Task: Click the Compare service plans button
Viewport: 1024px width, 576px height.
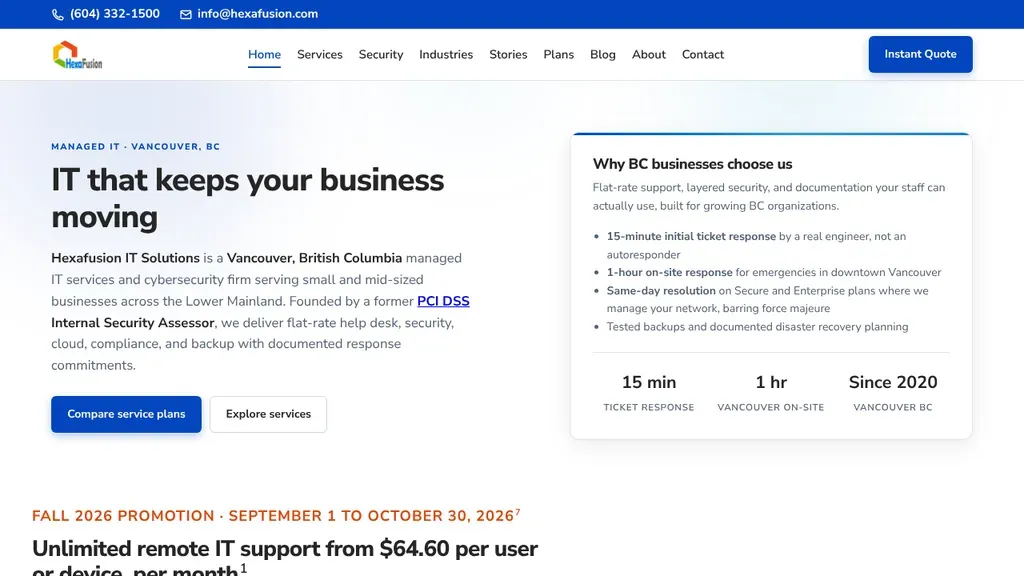Action: 126,414
